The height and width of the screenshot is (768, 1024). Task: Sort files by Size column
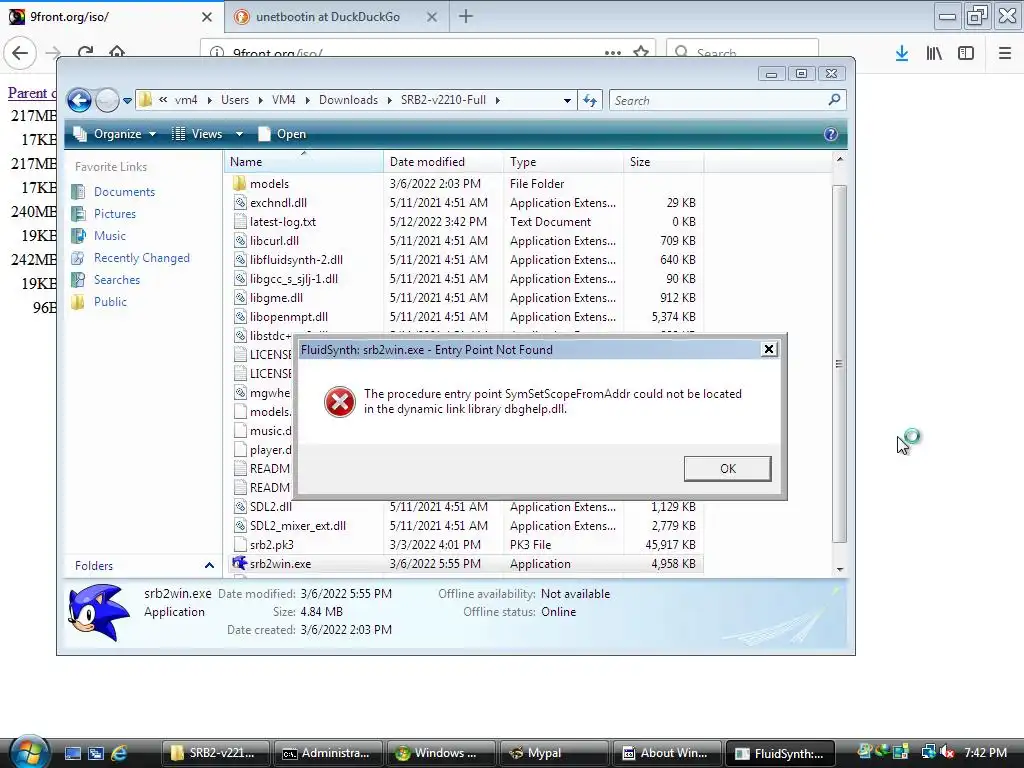(664, 162)
